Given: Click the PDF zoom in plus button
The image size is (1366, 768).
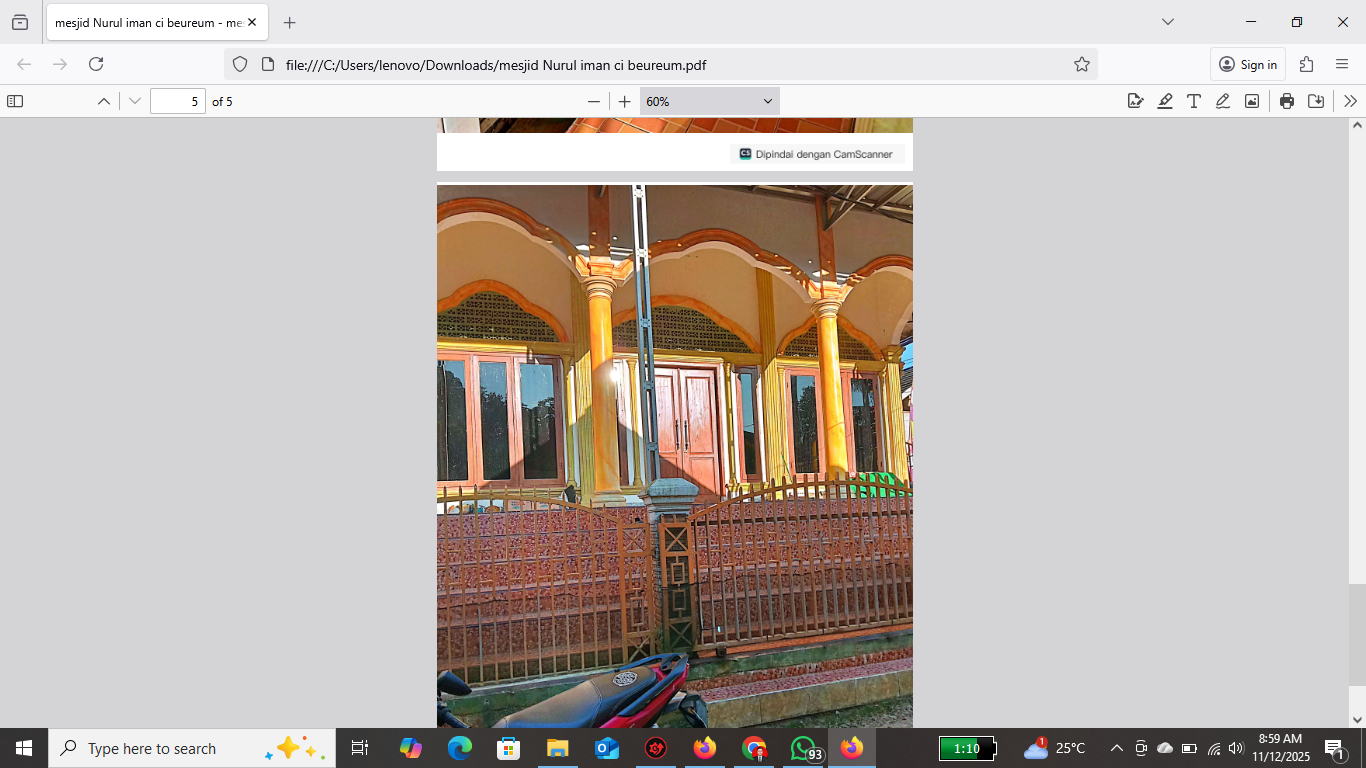Looking at the screenshot, I should coord(625,101).
